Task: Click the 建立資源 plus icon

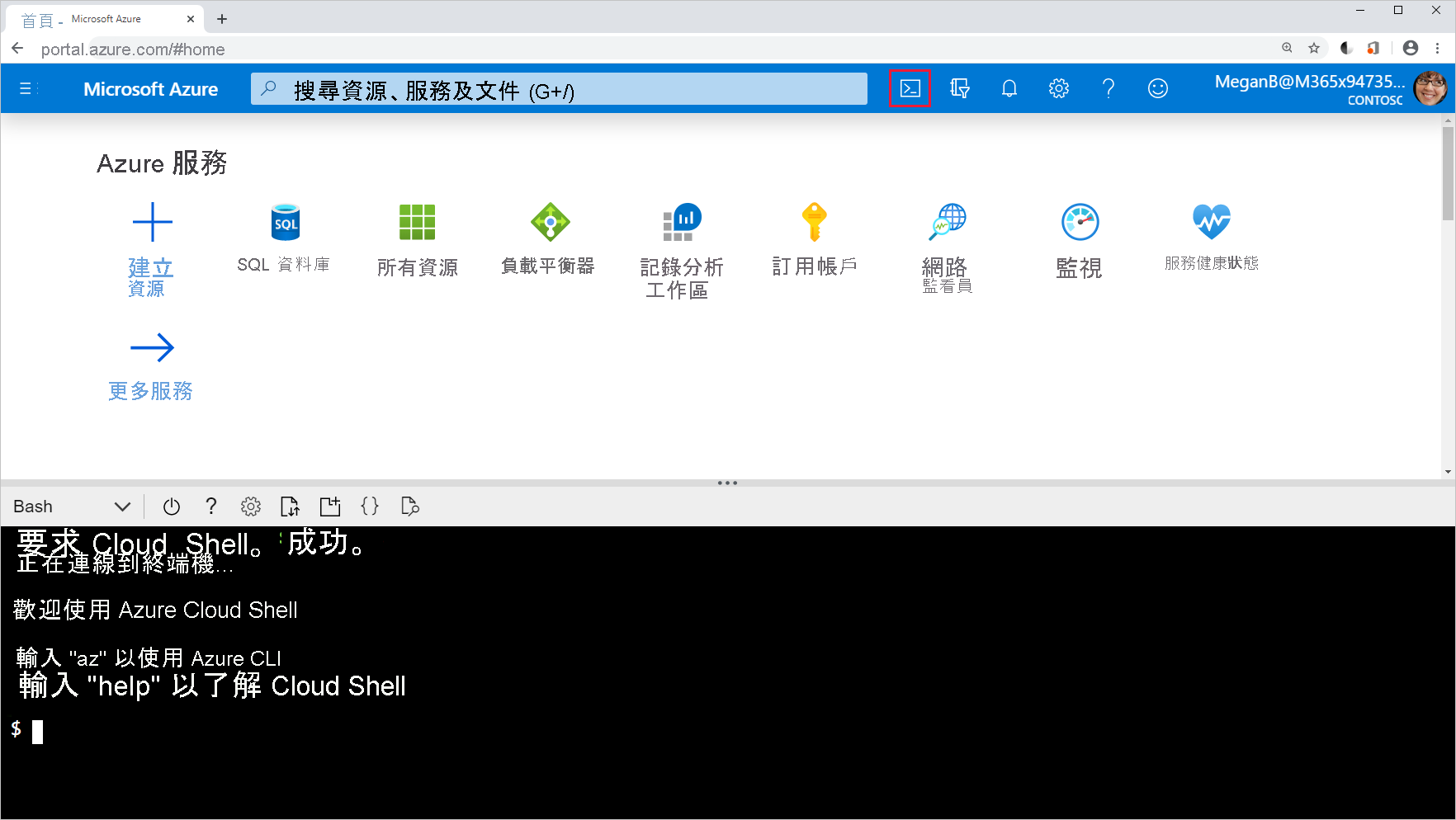Action: 152,222
